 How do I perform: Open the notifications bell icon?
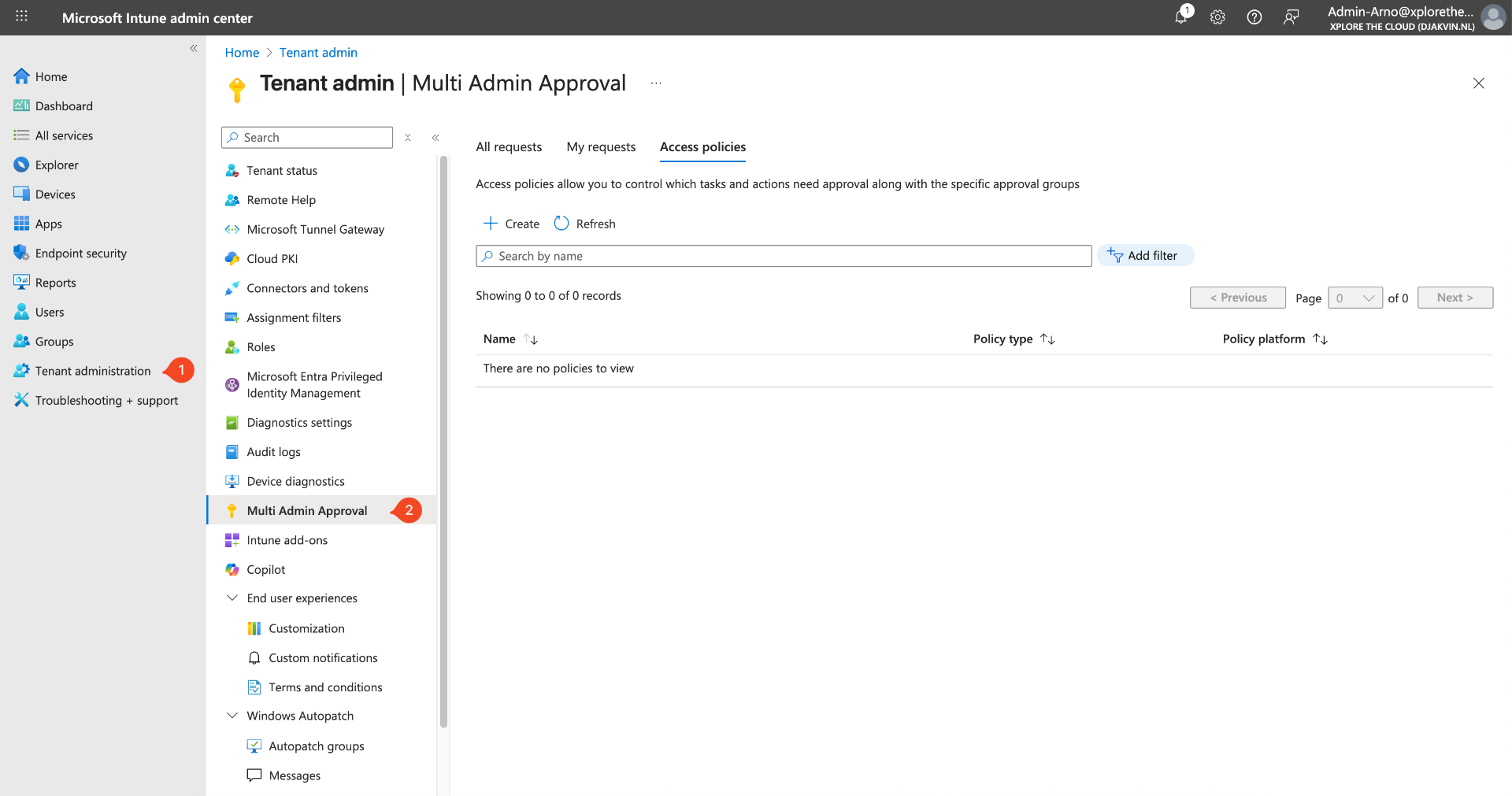click(1181, 17)
